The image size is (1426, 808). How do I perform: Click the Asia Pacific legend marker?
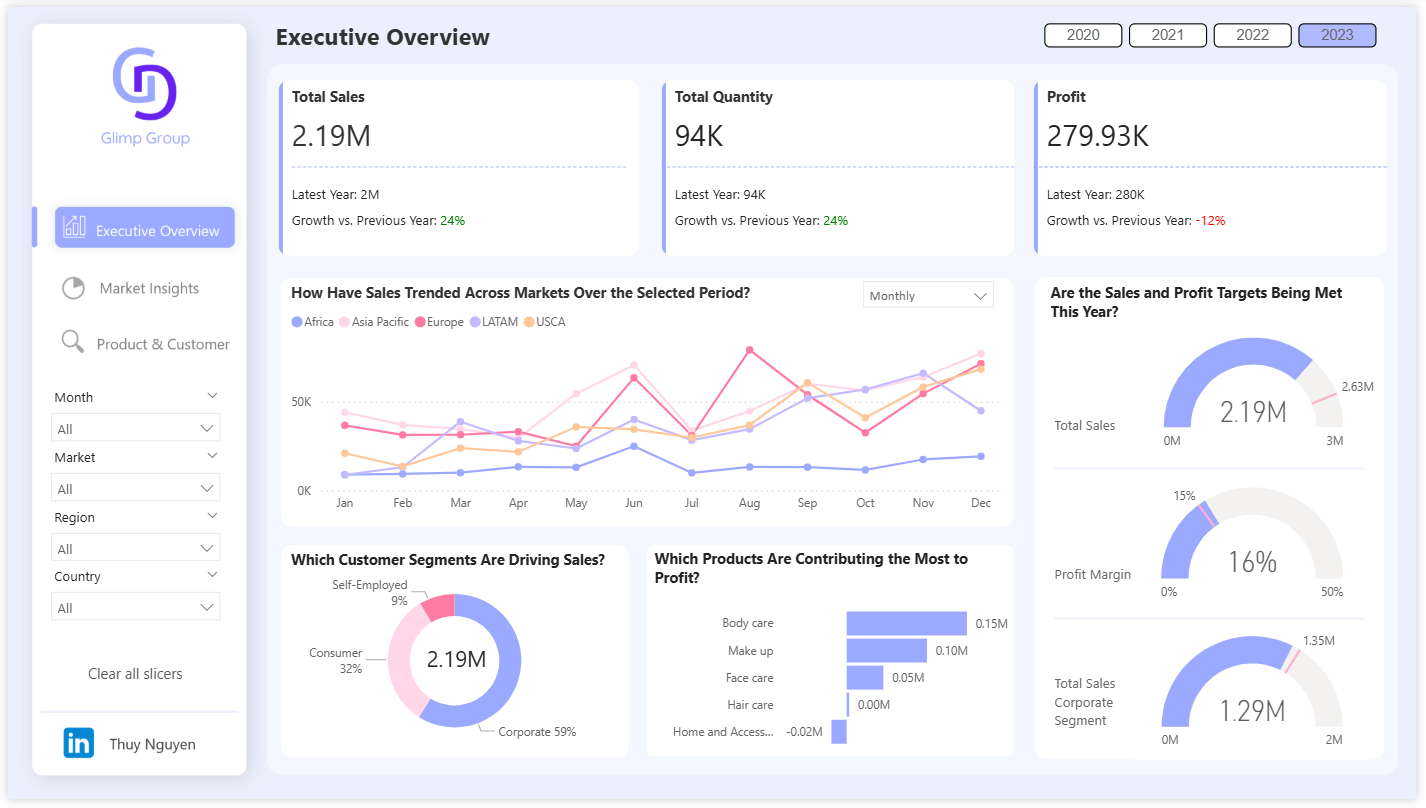coord(344,322)
